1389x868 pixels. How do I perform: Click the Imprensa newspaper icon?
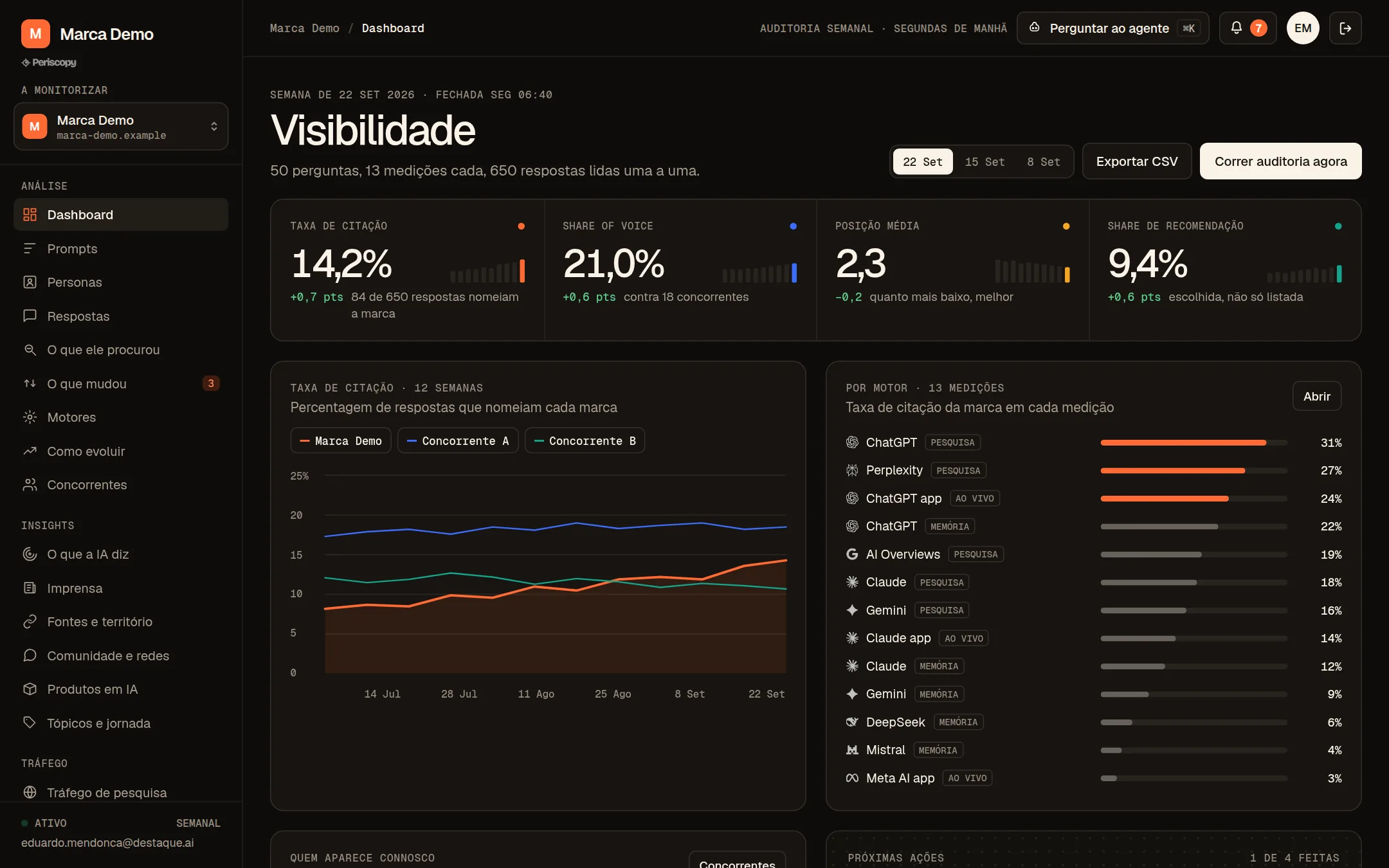(30, 588)
